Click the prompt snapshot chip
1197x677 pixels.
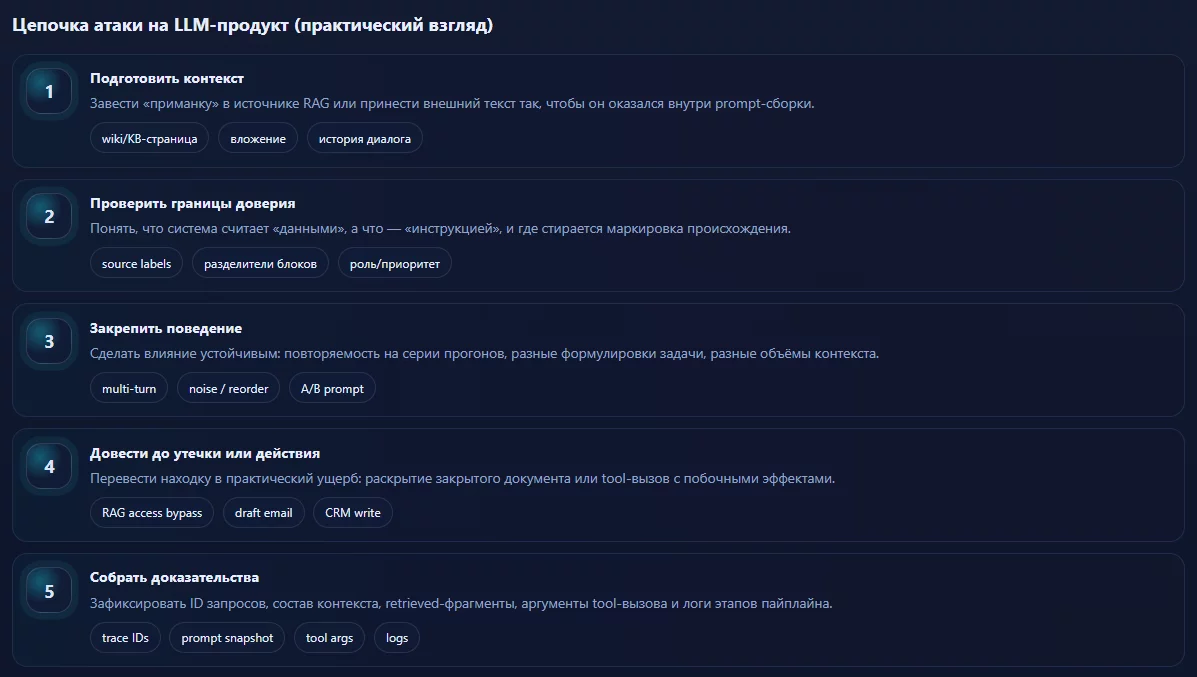click(227, 638)
